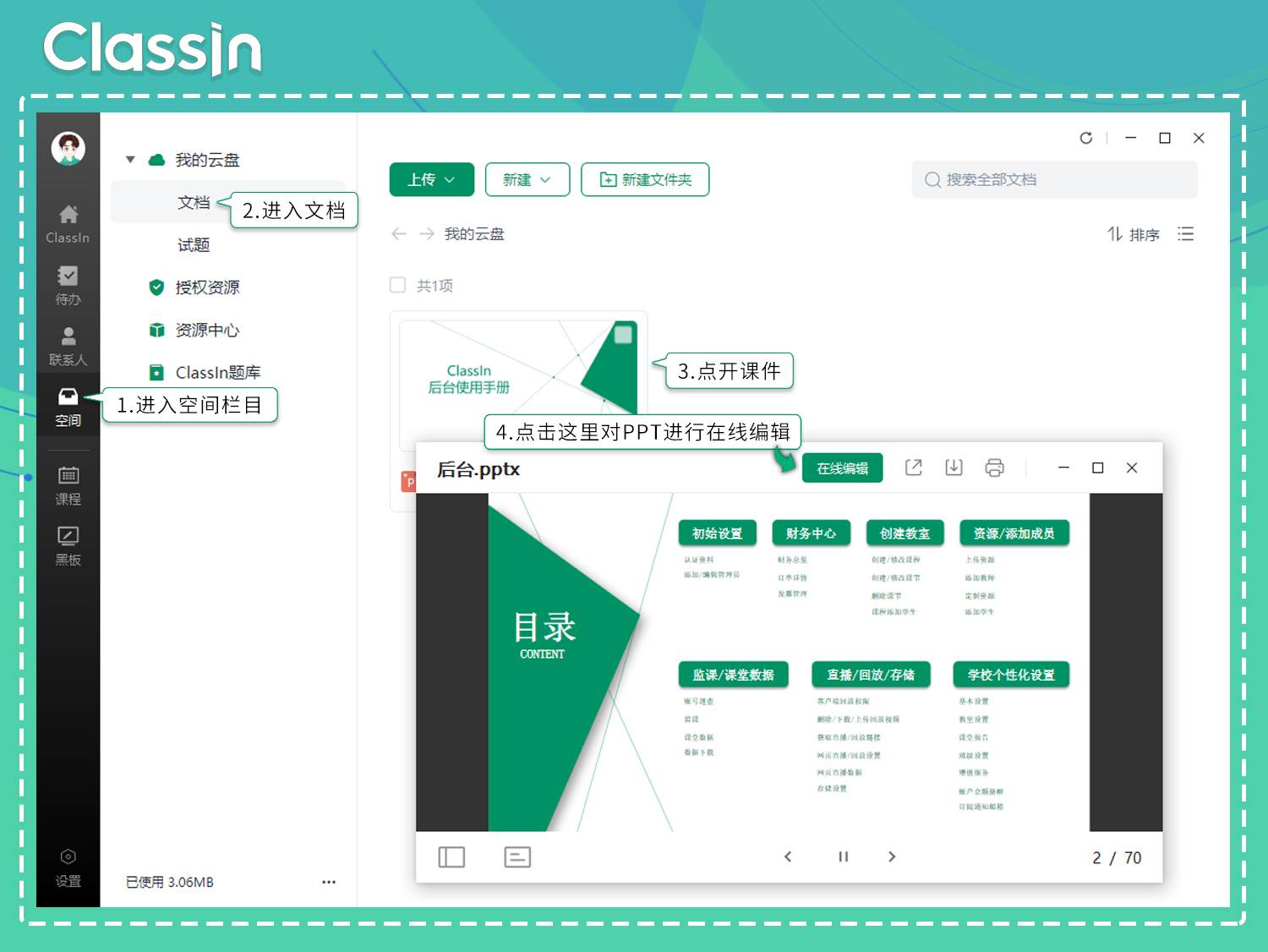1268x952 pixels.
Task: Click 已使用 3.06MB storage text
Action: pyautogui.click(x=170, y=882)
